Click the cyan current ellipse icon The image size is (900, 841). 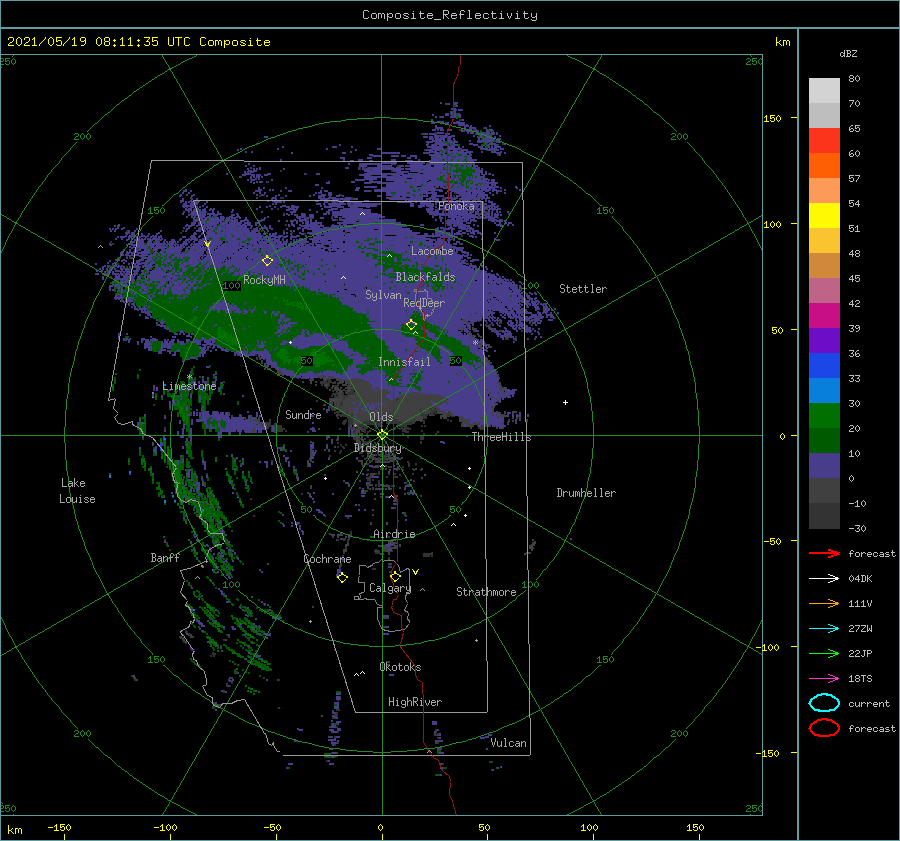[824, 703]
